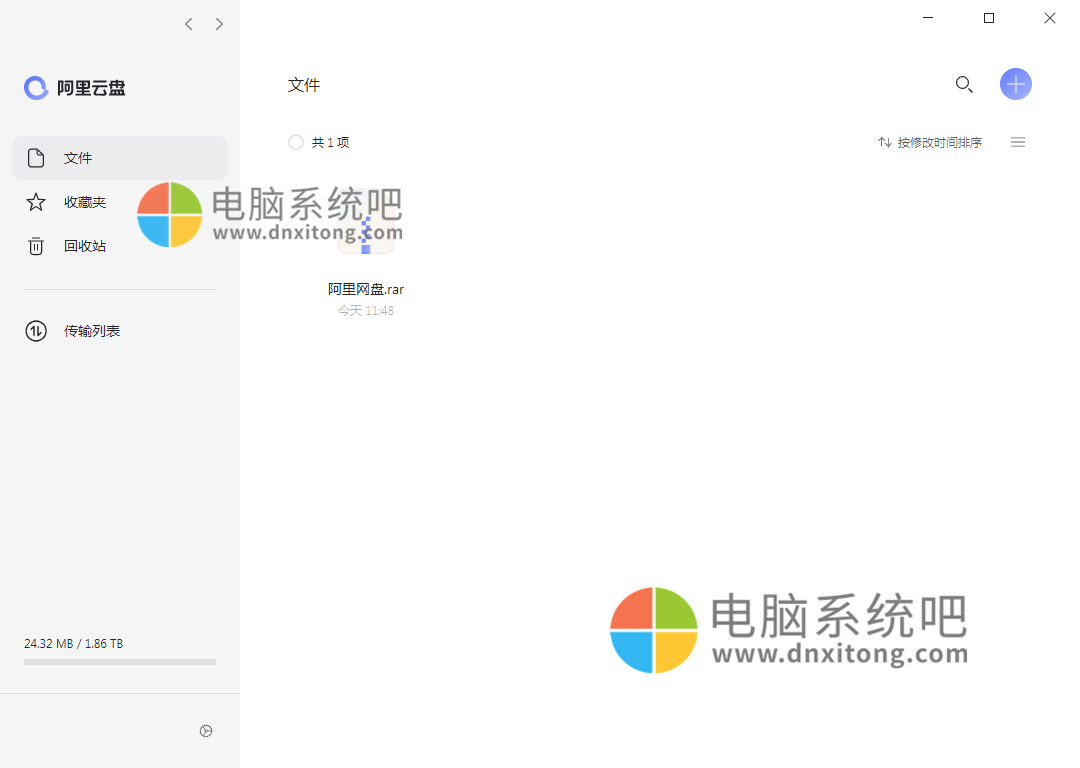Open 传输列表 from the sidebar

click(x=92, y=330)
